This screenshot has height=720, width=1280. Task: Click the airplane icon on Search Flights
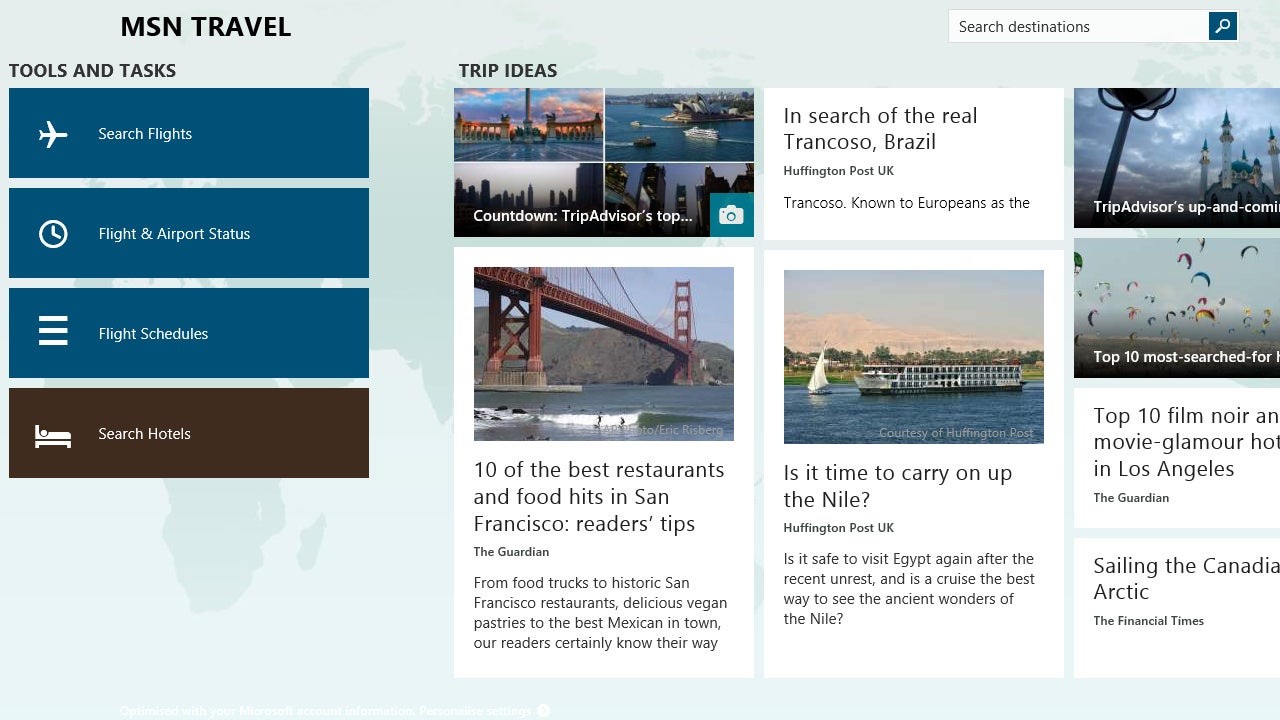point(53,134)
